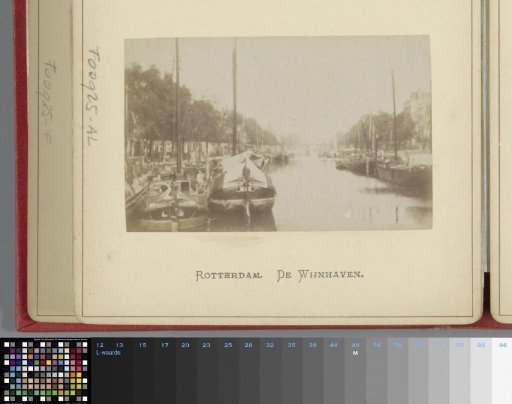Select the grayscale patch labeled 15
The height and width of the screenshot is (404, 512).
[143, 371]
